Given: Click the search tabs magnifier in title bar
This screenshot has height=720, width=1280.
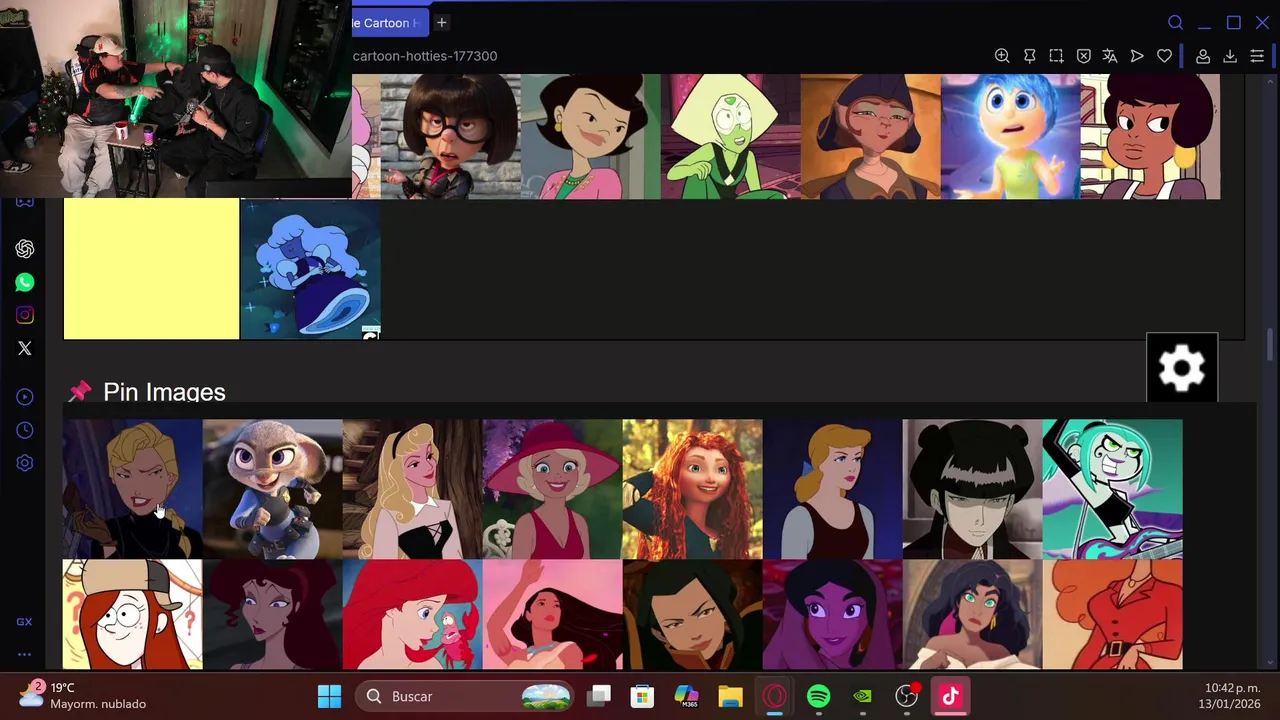Looking at the screenshot, I should [1176, 22].
